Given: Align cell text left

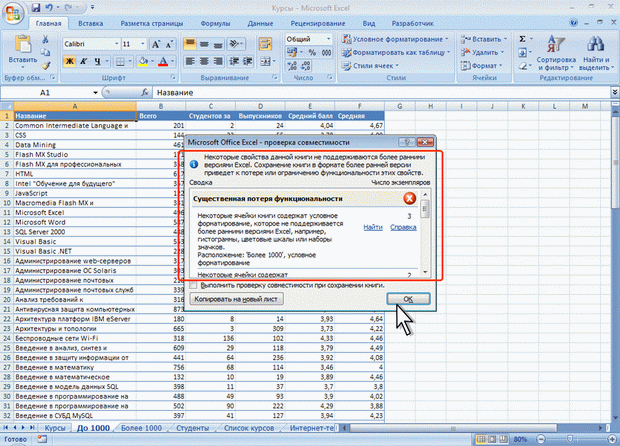Looking at the screenshot, I should [190, 61].
